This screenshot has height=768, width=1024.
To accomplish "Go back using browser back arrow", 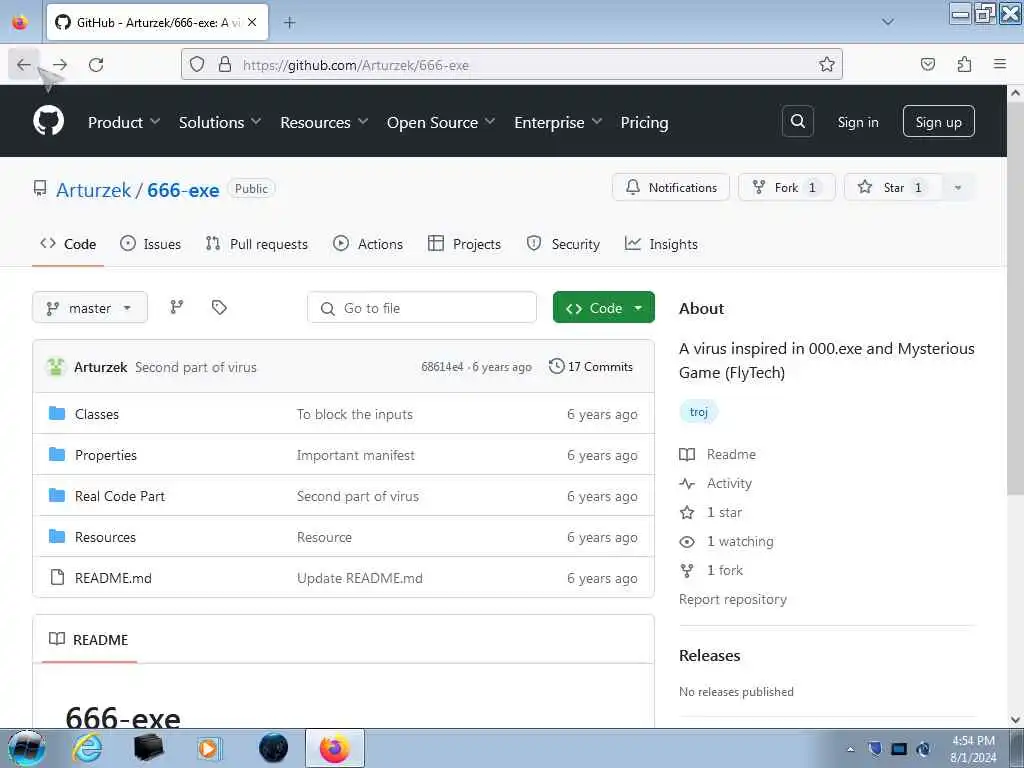I will (24, 65).
